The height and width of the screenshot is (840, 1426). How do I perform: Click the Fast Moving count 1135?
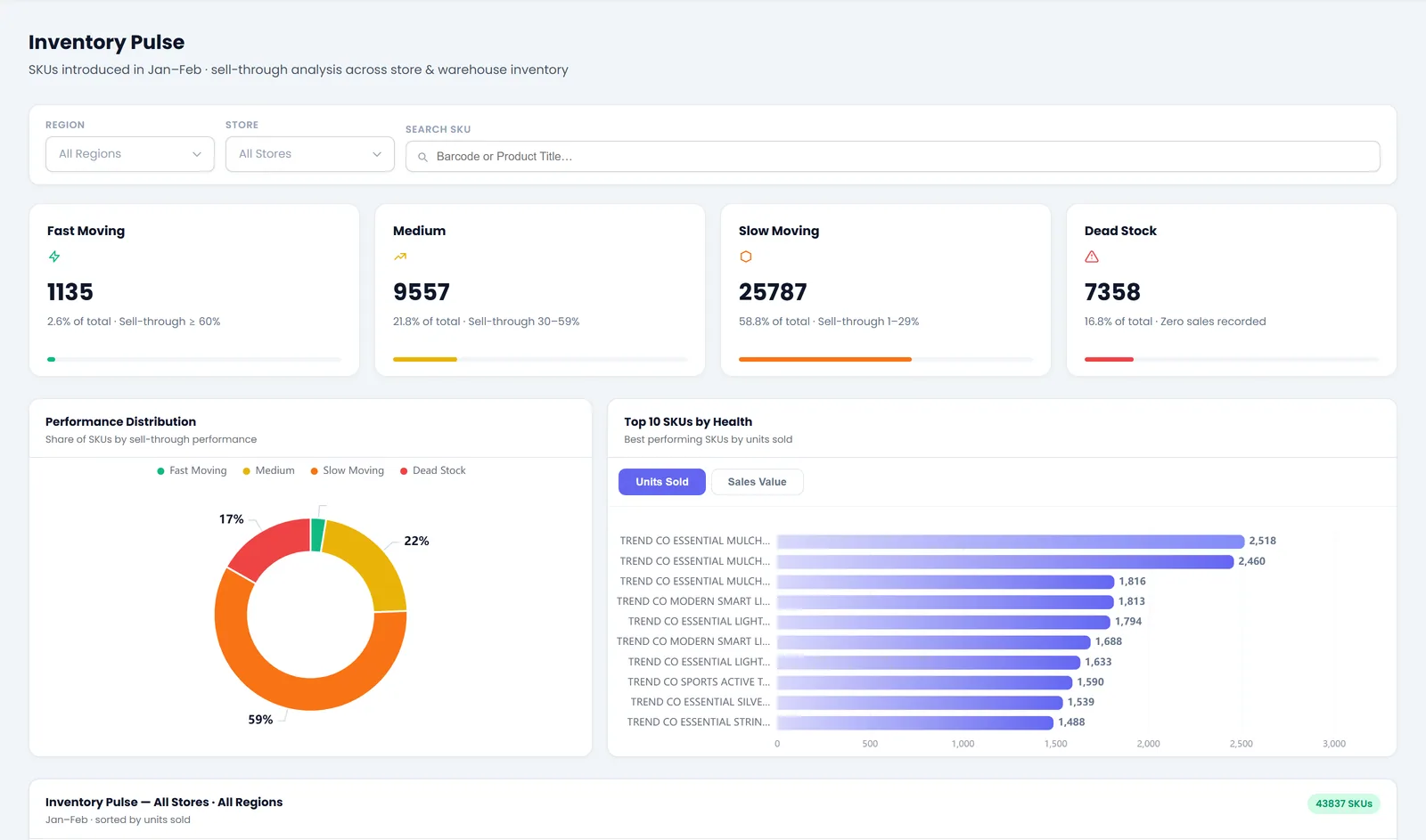[x=70, y=292]
